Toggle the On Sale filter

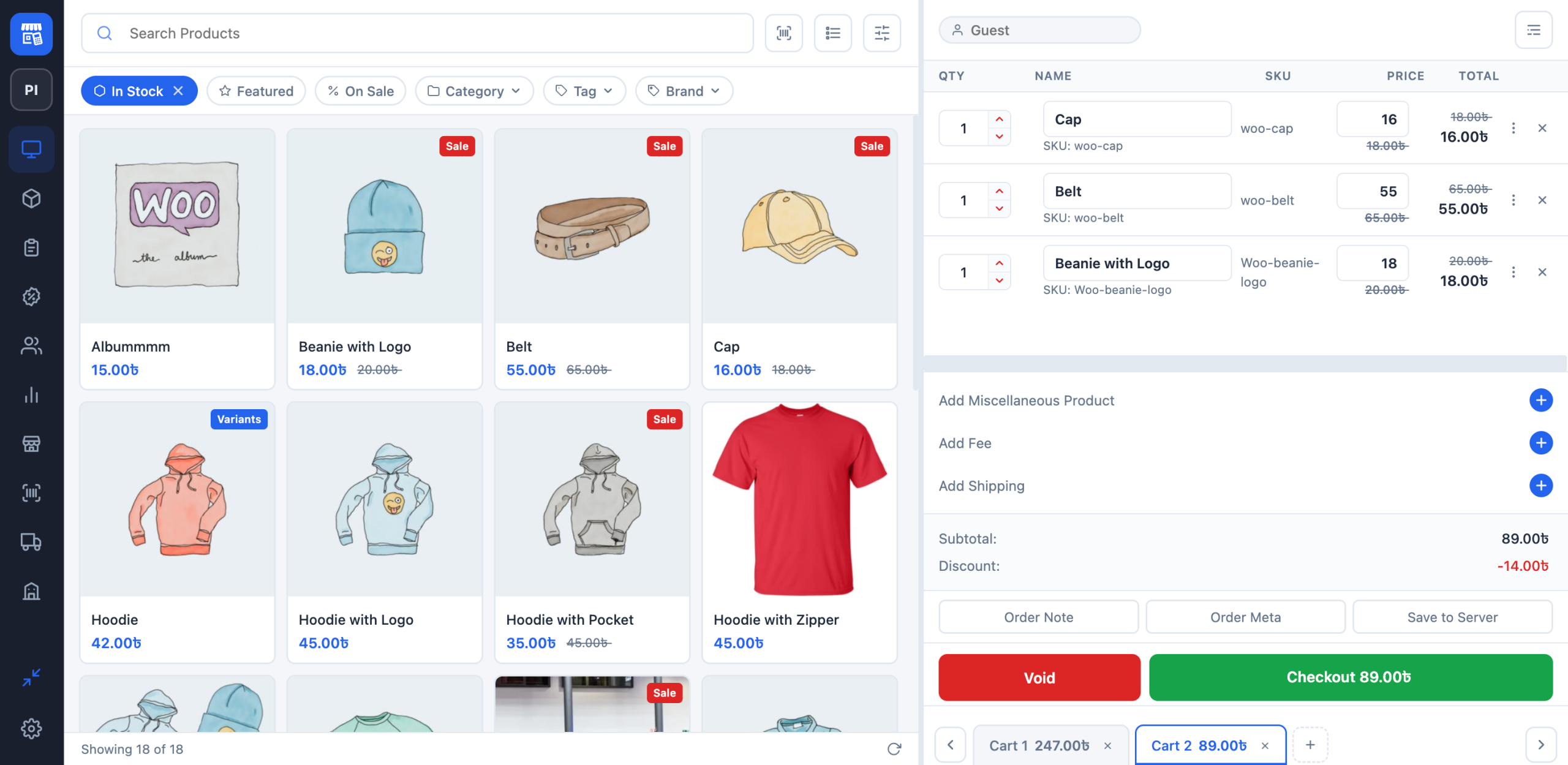click(x=360, y=91)
